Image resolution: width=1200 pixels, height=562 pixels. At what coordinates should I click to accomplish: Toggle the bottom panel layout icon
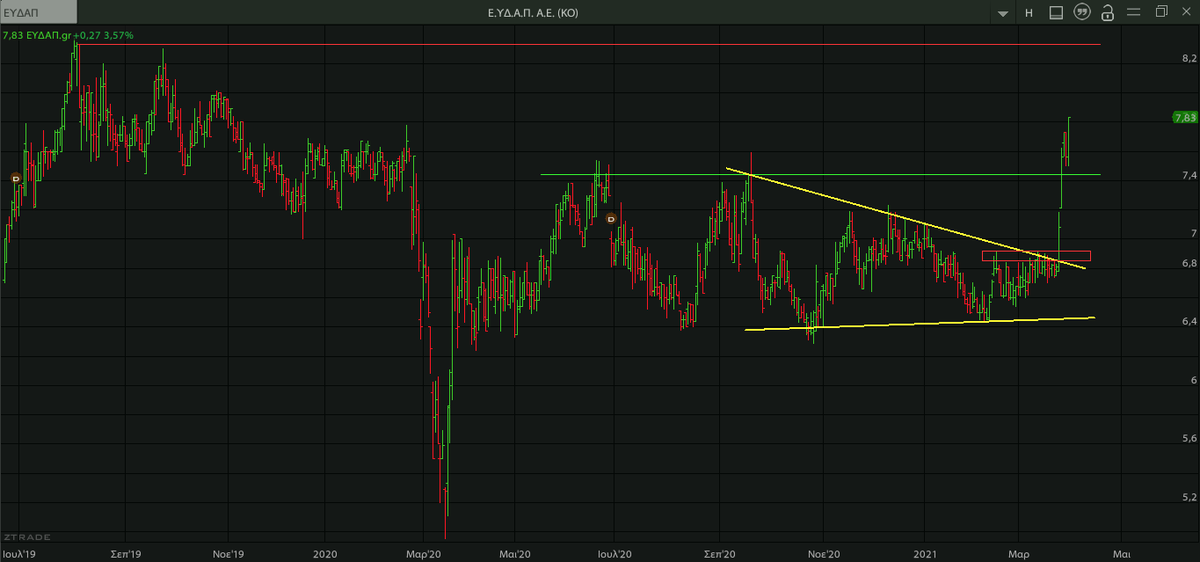pos(1056,13)
